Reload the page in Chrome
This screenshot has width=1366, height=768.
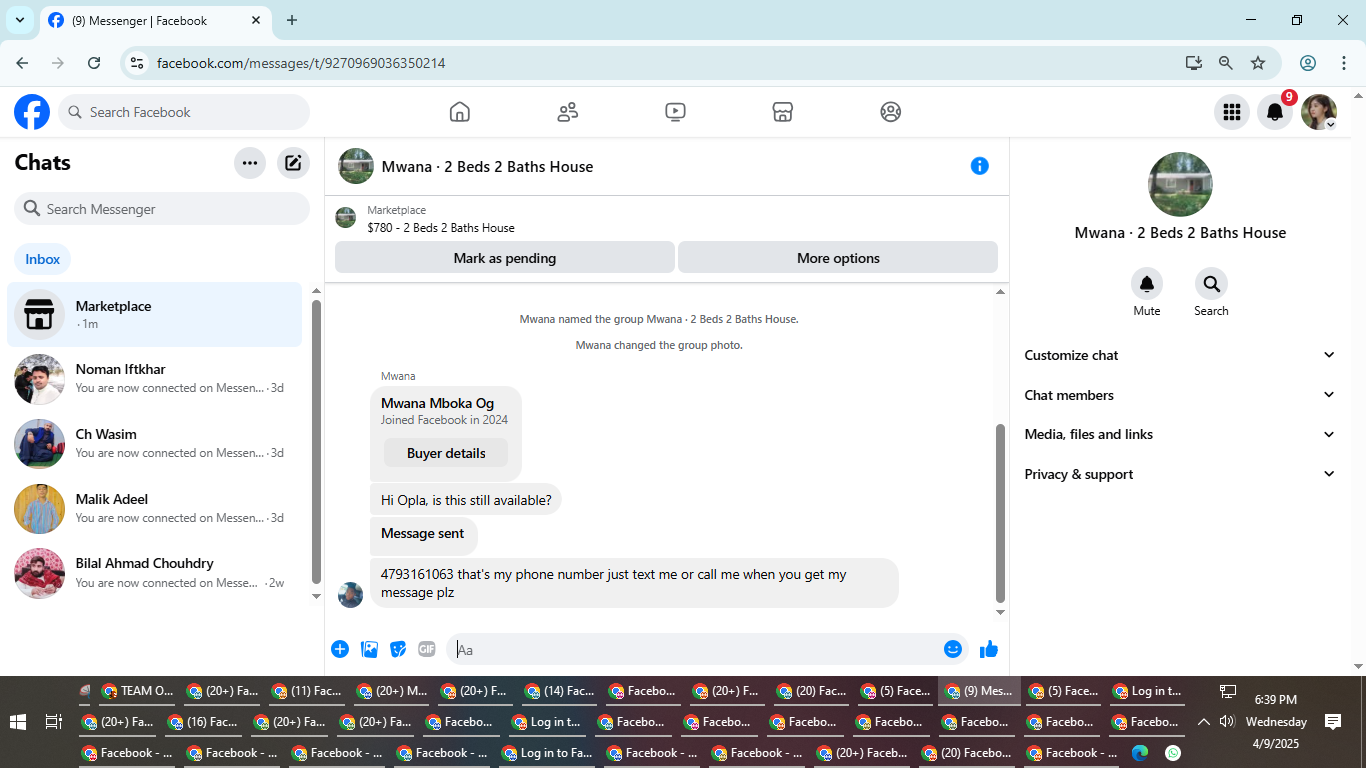[94, 63]
